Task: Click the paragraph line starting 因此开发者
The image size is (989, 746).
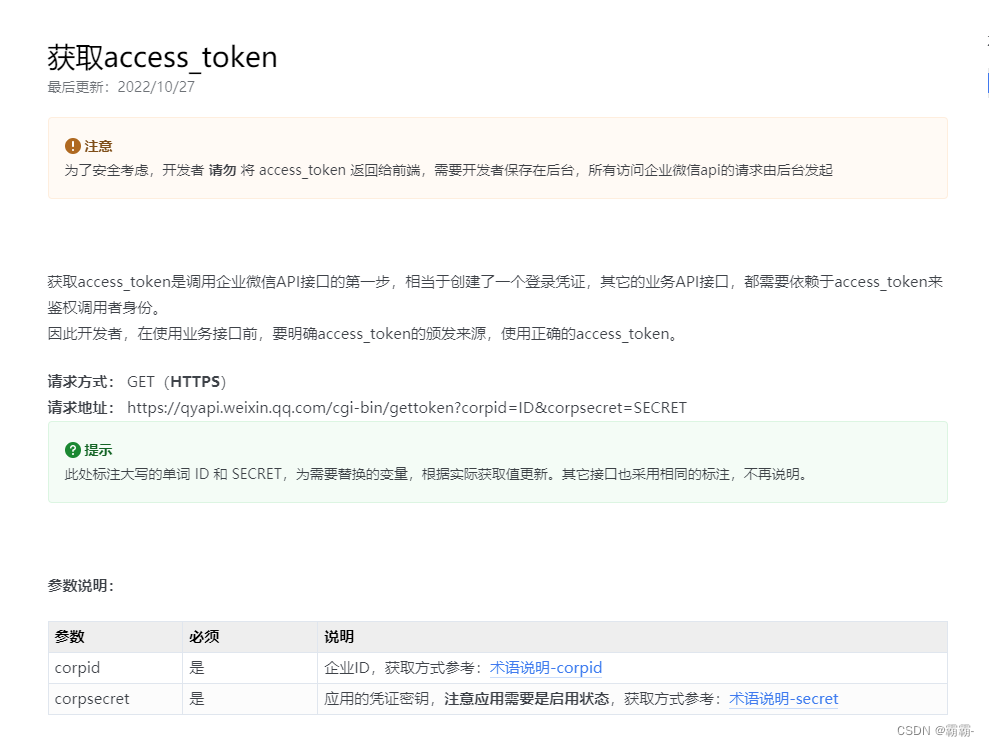Action: 365,334
